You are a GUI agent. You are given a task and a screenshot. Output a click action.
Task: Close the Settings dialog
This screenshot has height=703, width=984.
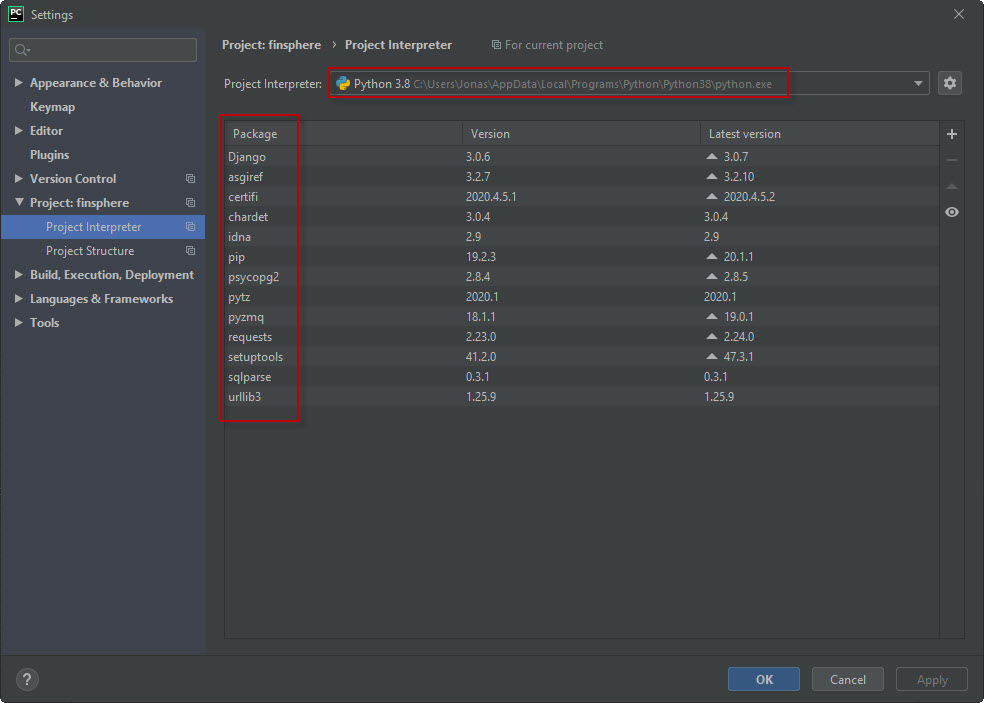point(958,14)
